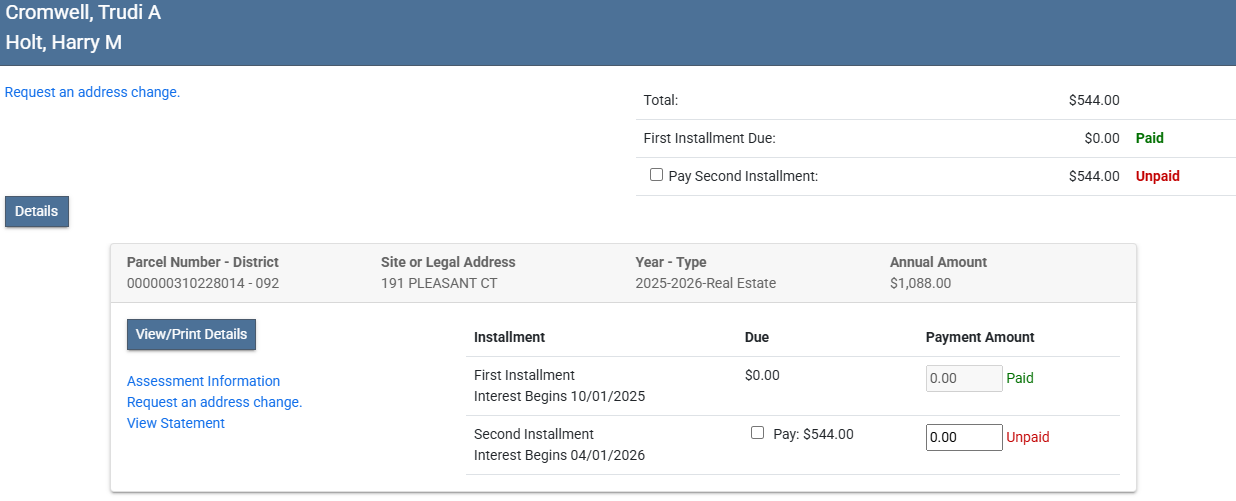Click Unpaid label beside second installment field
The width and height of the screenshot is (1236, 501).
(1028, 437)
